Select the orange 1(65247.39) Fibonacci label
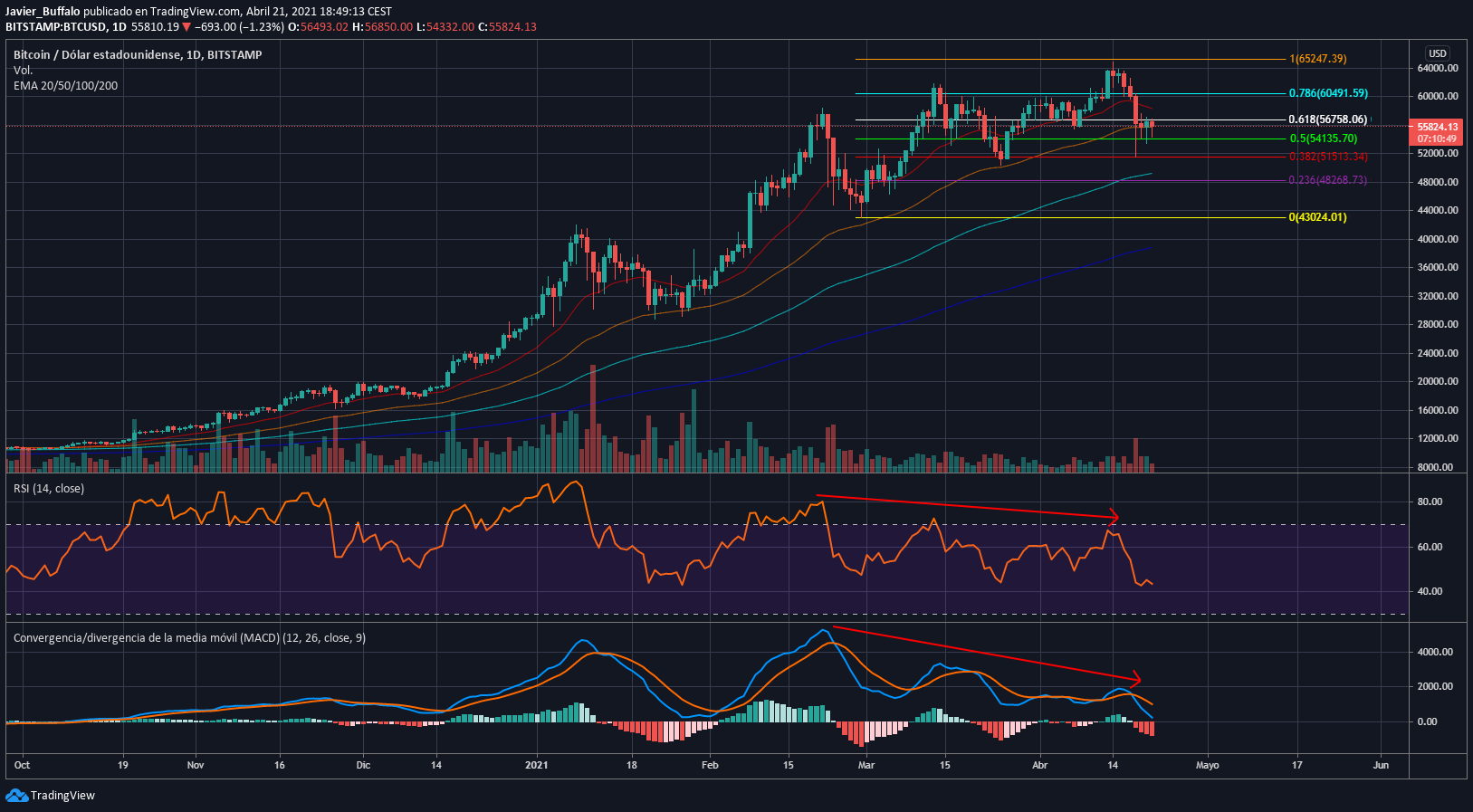 coord(1317,59)
